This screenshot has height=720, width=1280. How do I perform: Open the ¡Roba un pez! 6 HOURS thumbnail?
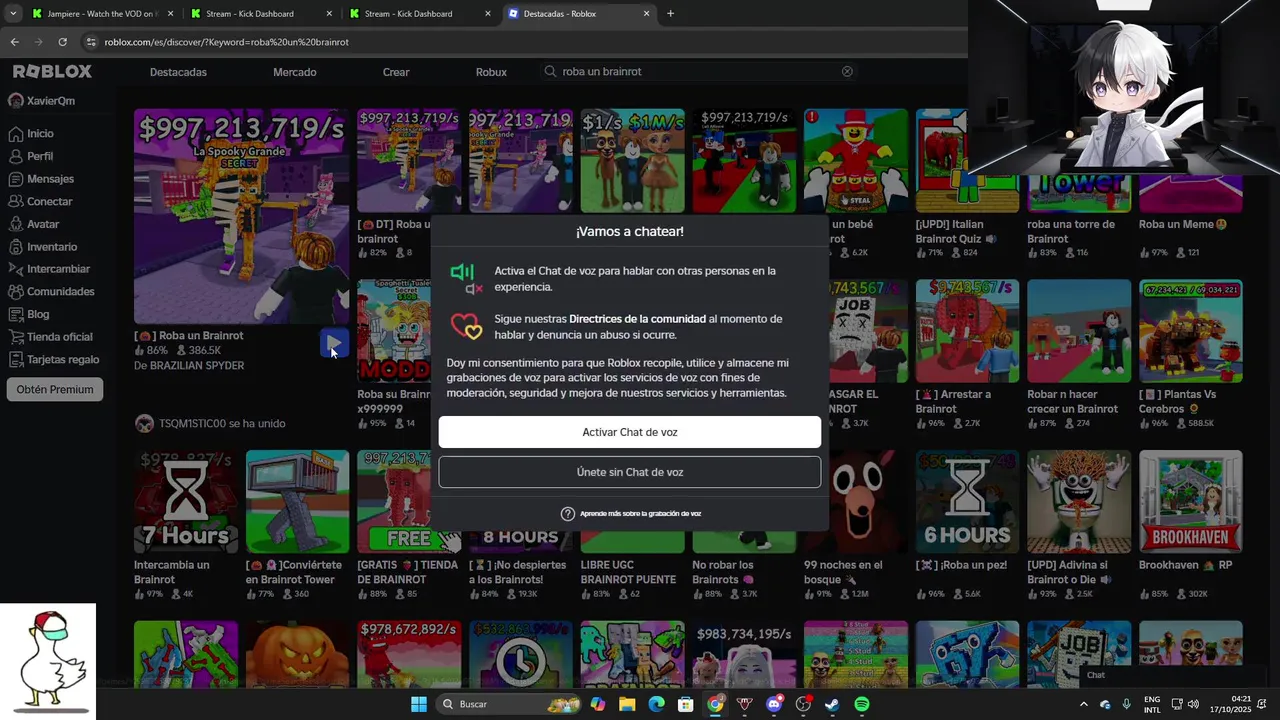coord(967,502)
